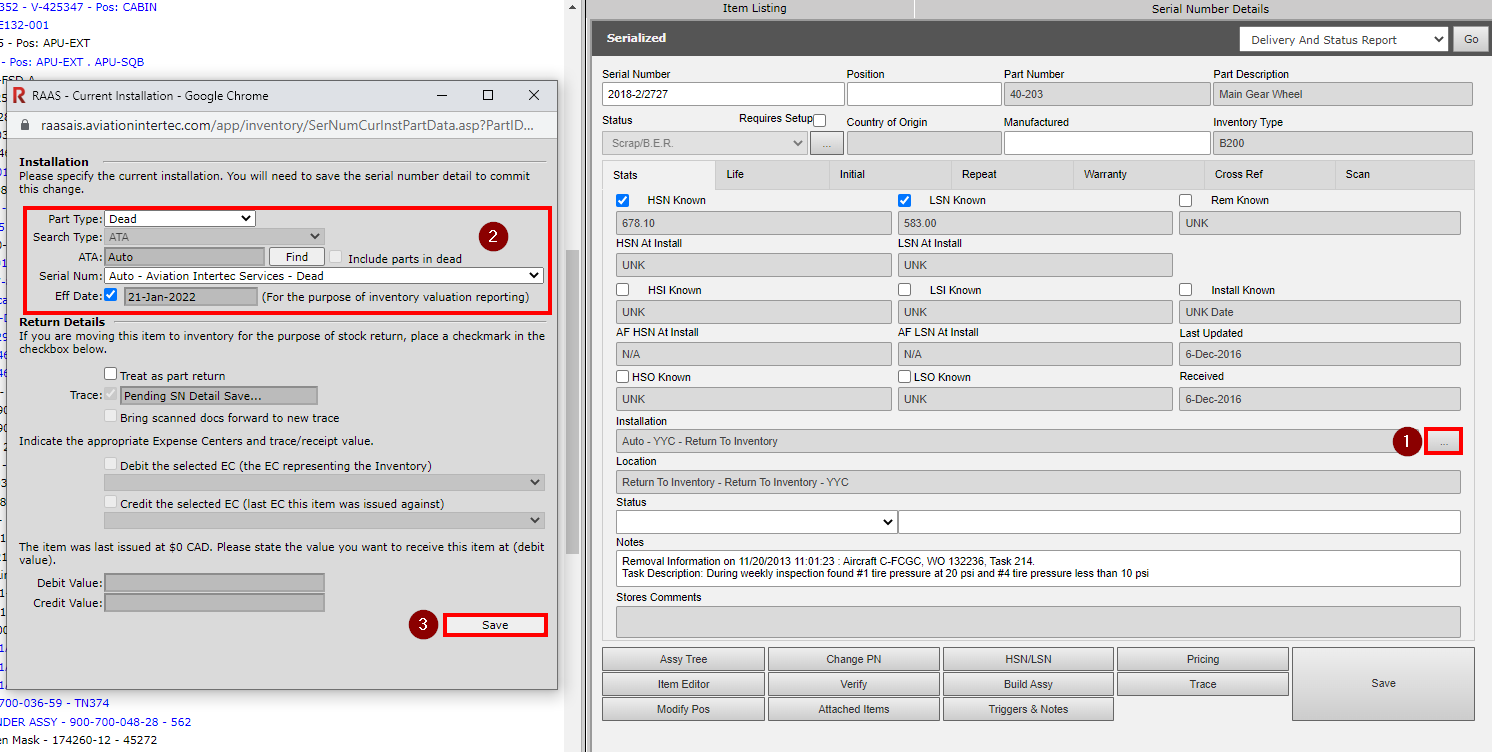Open Triggers & Notes
Screen dimensions: 1492x752
1027,708
